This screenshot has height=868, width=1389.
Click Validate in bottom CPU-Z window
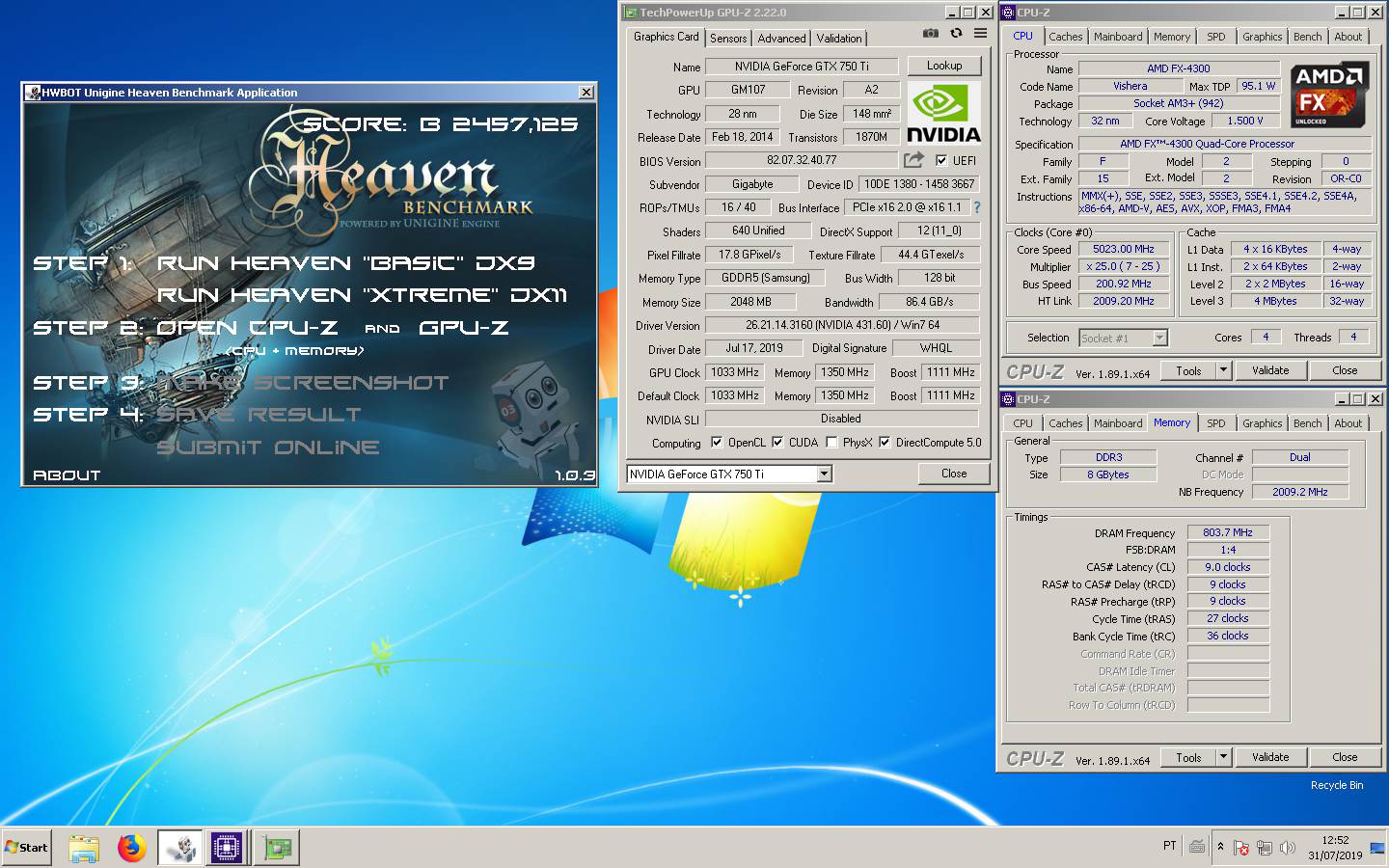1270,757
